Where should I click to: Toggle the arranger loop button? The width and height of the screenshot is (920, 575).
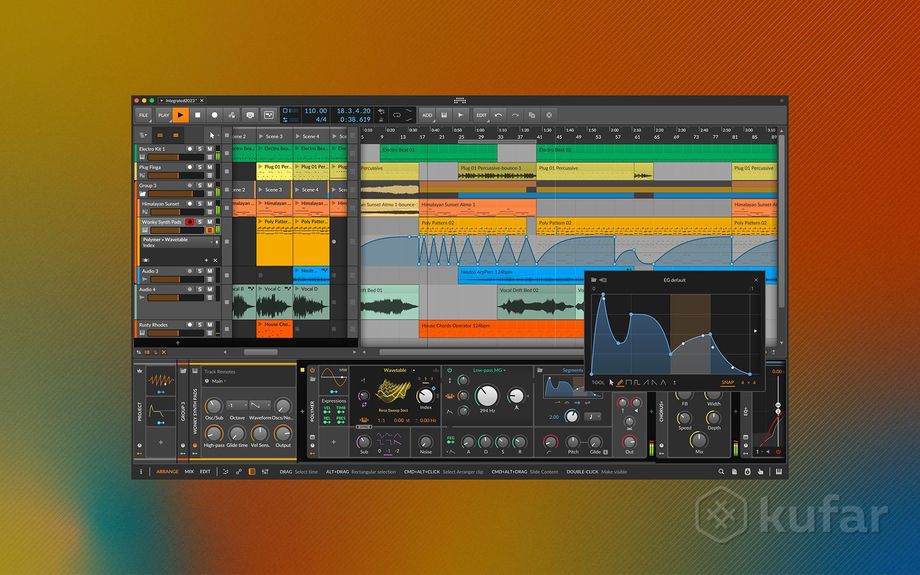397,116
